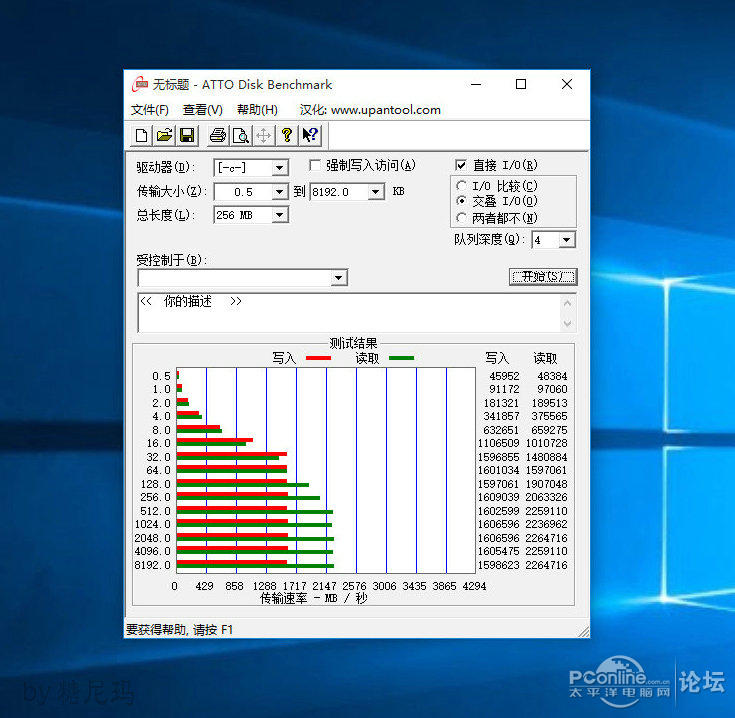Open the 8192.0 transfer size end dropdown
This screenshot has width=735, height=718.
(375, 192)
